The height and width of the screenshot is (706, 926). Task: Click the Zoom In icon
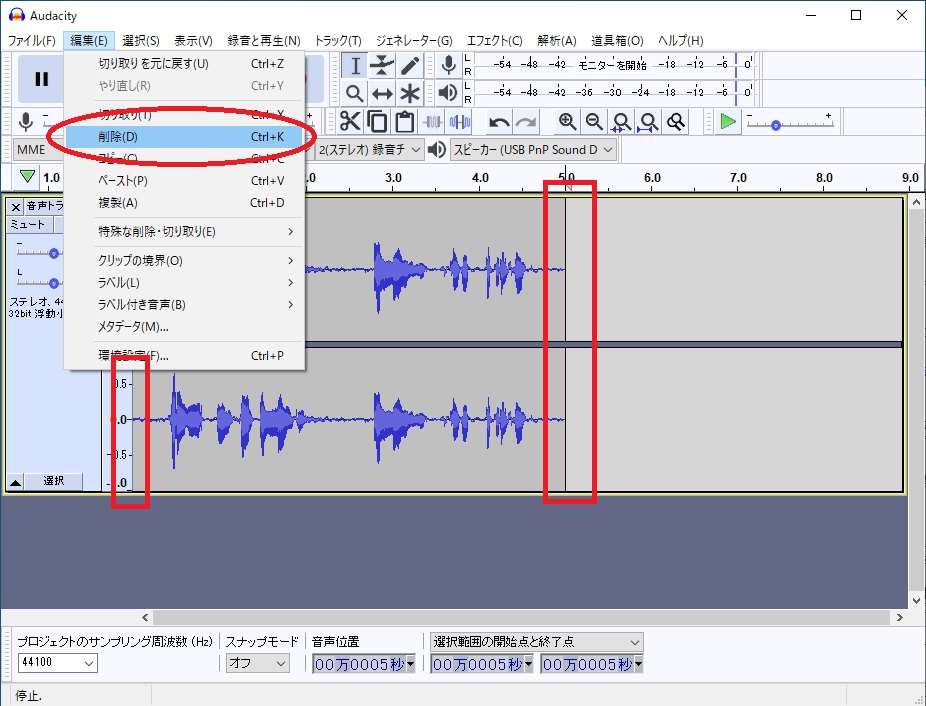pyautogui.click(x=567, y=122)
